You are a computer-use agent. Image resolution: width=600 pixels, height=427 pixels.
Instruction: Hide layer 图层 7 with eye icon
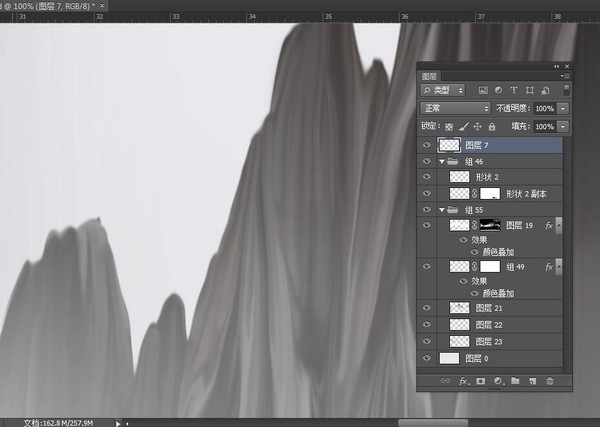pyautogui.click(x=427, y=145)
